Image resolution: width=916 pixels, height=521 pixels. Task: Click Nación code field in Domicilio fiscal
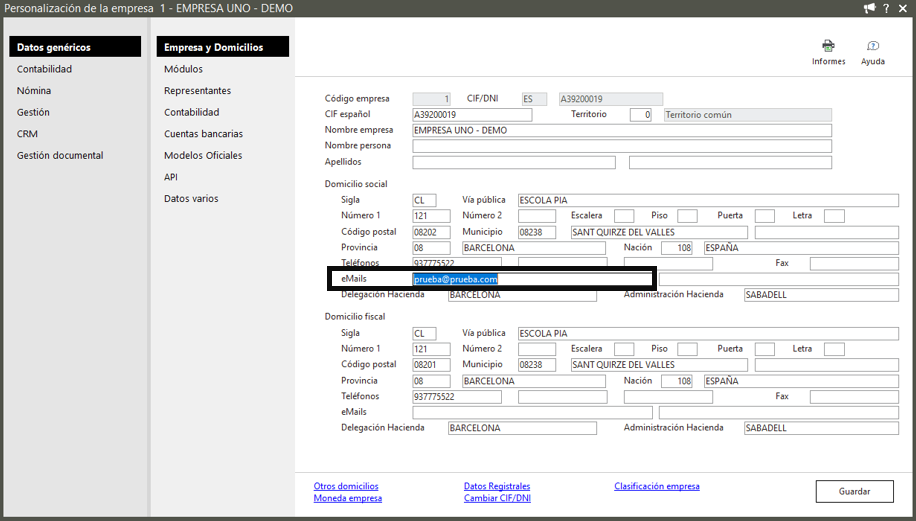click(x=677, y=381)
